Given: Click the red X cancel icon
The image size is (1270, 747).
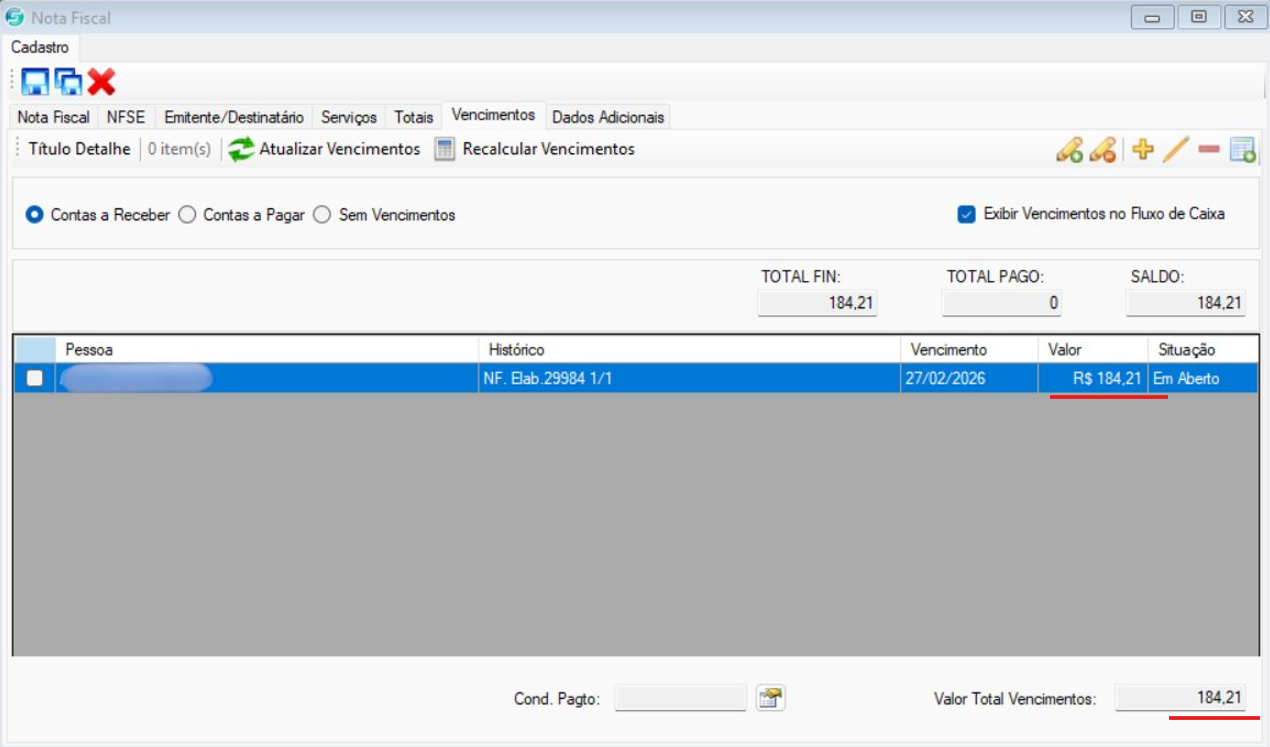Looking at the screenshot, I should (x=101, y=82).
